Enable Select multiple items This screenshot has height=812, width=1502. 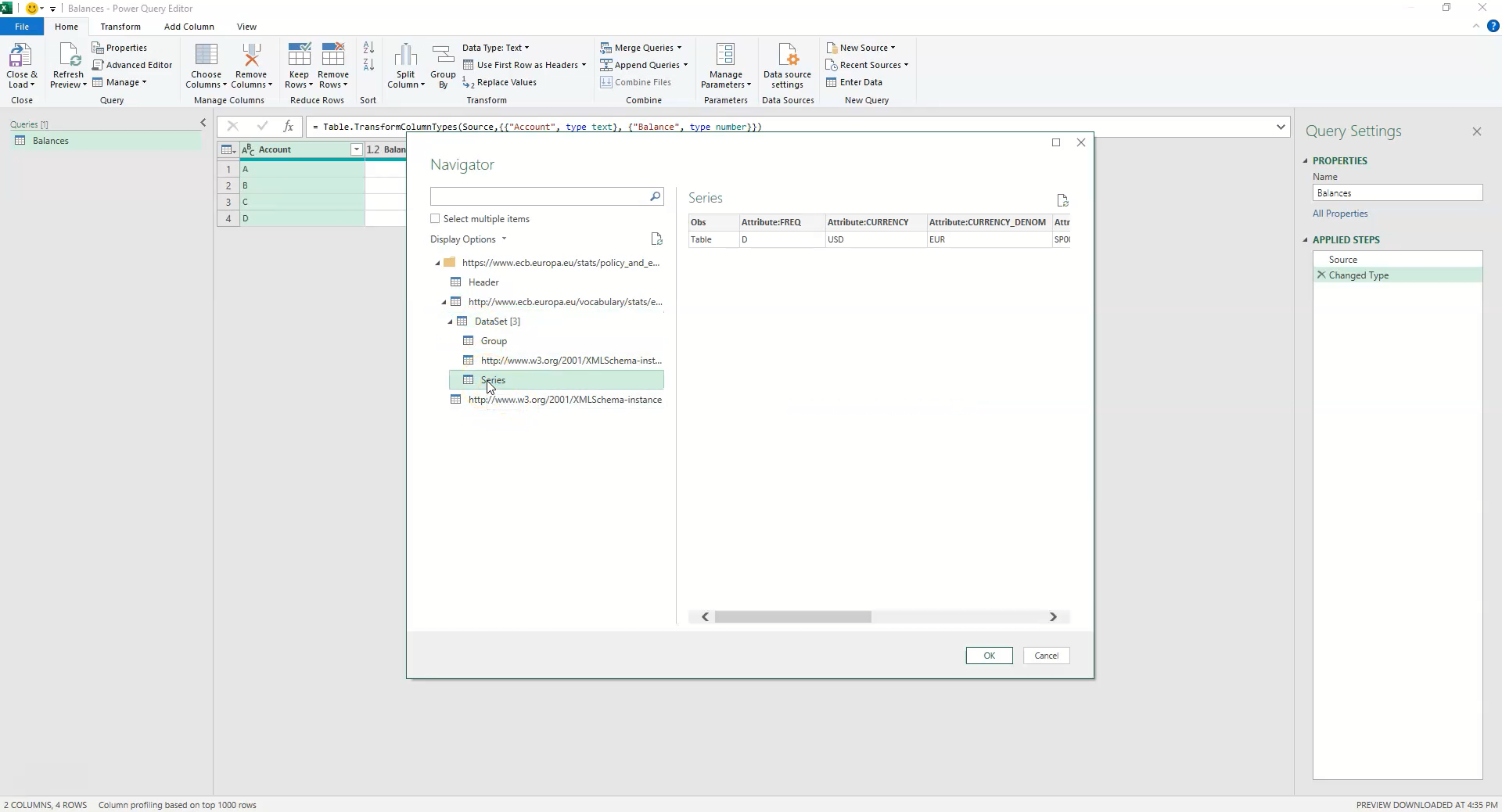coord(436,219)
